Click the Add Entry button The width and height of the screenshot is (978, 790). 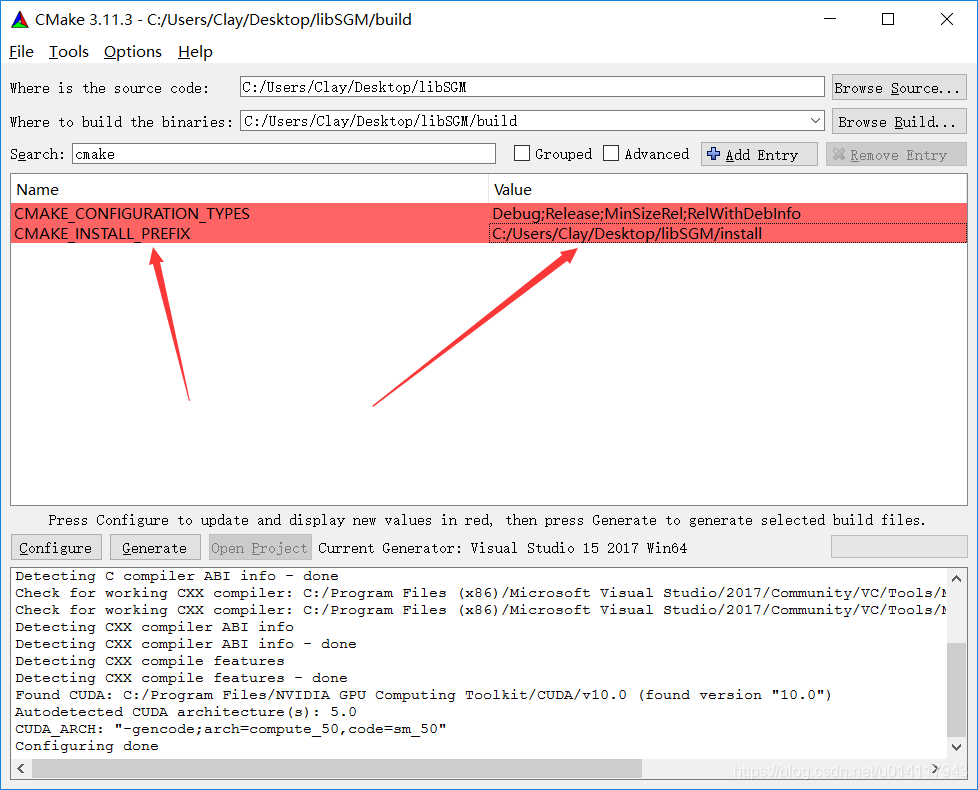759,154
